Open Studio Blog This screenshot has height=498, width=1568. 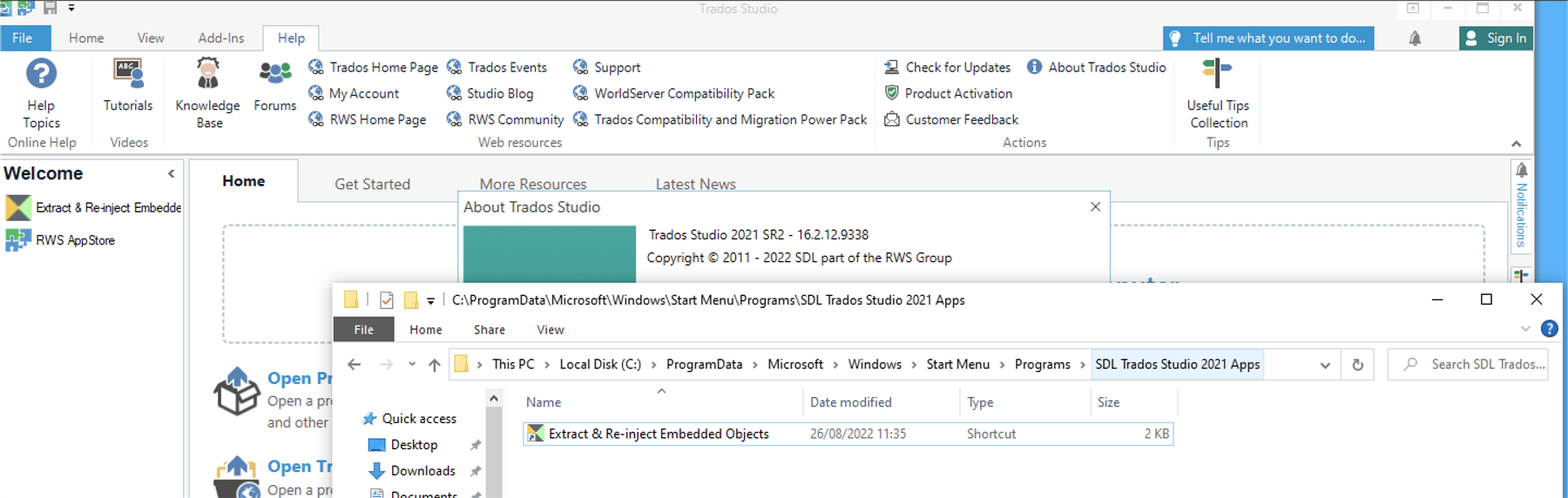[x=490, y=93]
